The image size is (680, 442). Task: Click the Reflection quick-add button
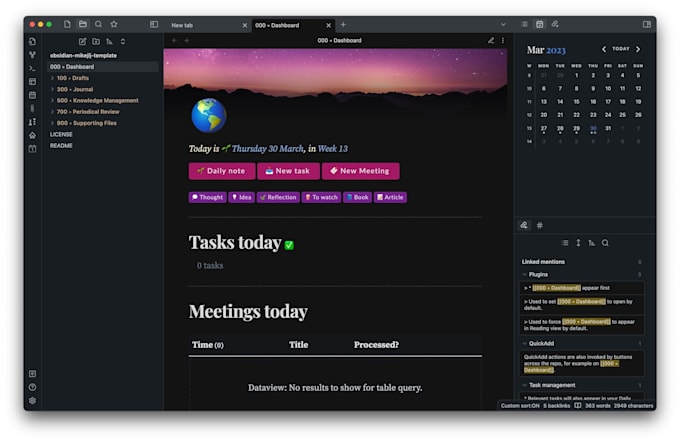278,197
